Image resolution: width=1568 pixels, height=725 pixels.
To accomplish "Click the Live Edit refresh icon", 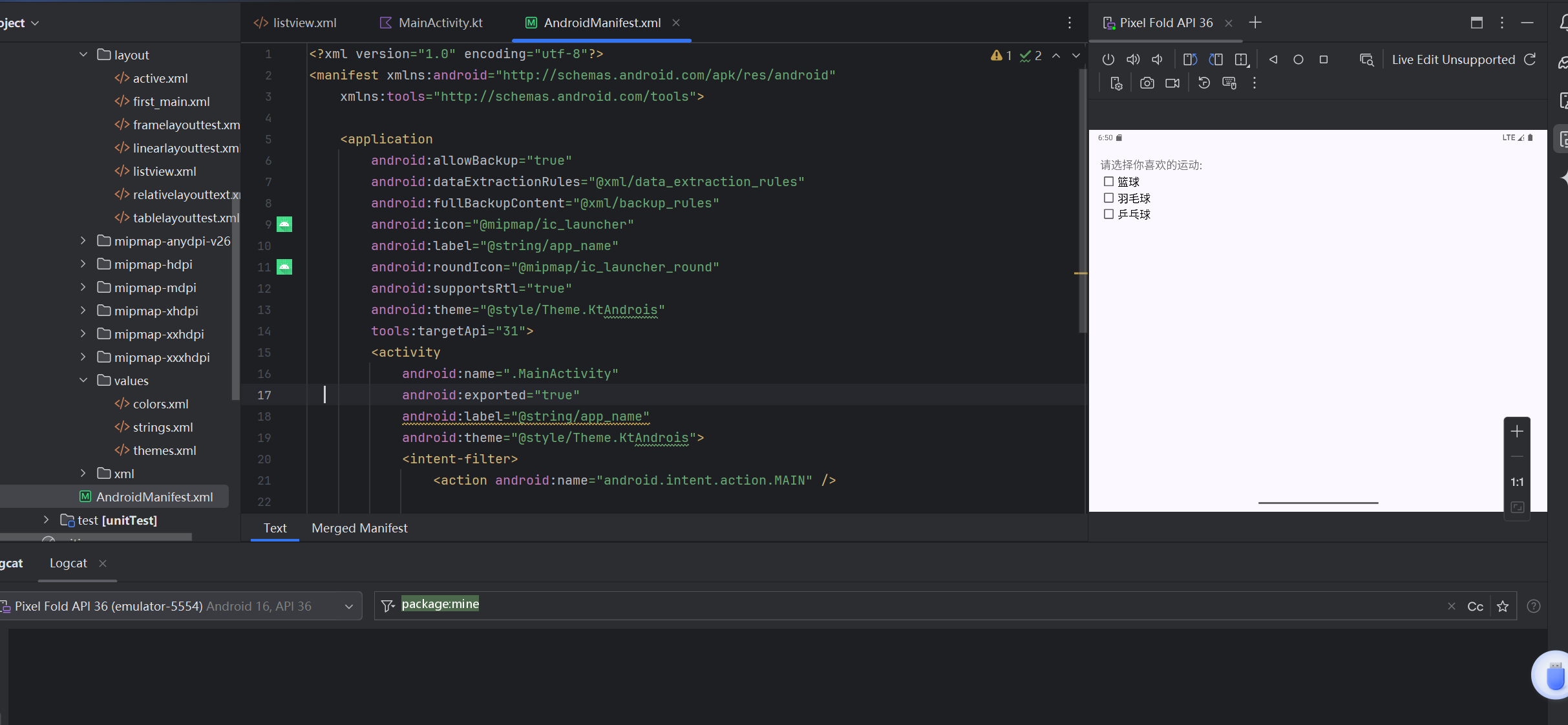I will (x=1530, y=59).
